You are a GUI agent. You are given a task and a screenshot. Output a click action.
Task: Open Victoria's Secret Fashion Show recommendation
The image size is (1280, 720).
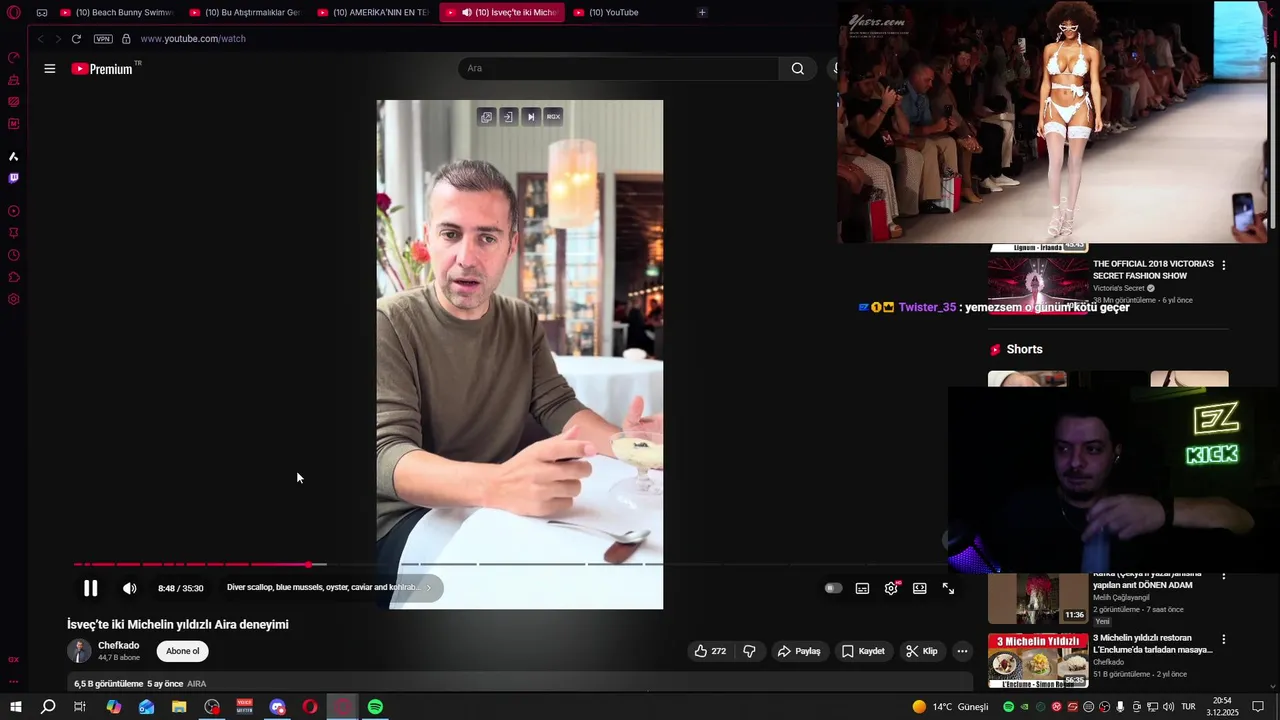[1153, 270]
